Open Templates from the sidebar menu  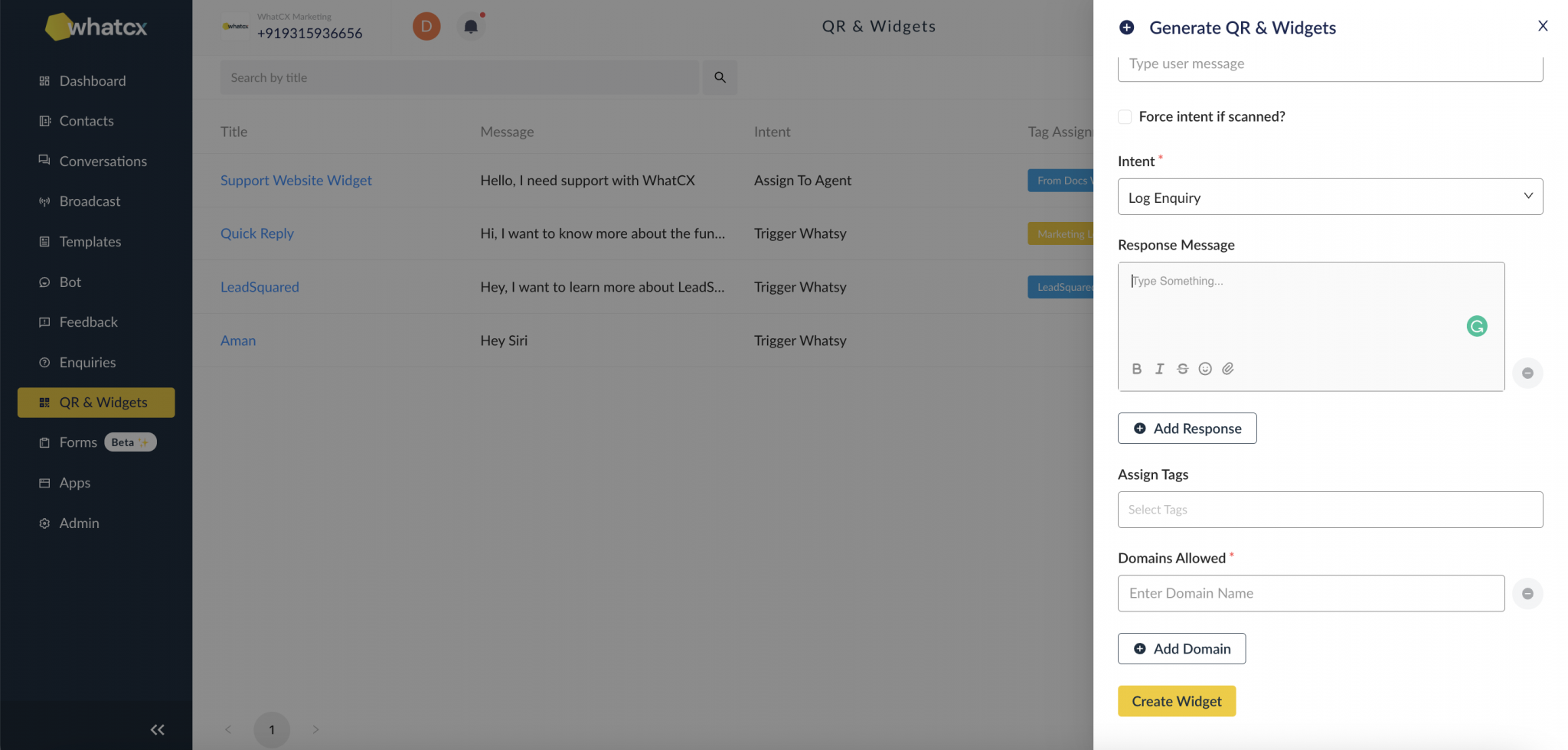pos(90,241)
